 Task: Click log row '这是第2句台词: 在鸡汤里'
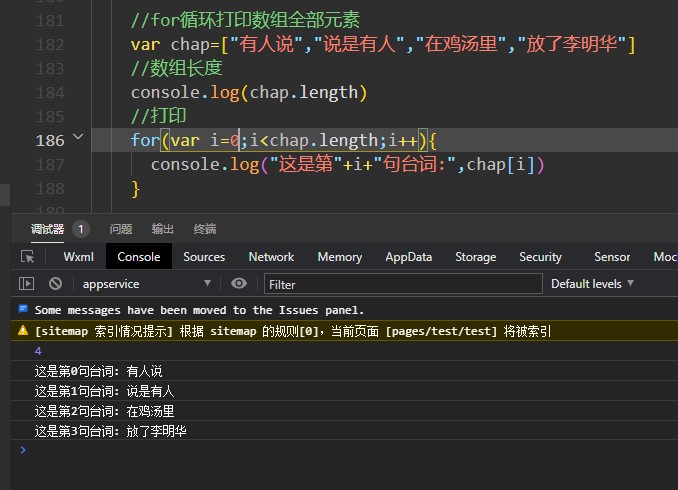tap(344, 411)
